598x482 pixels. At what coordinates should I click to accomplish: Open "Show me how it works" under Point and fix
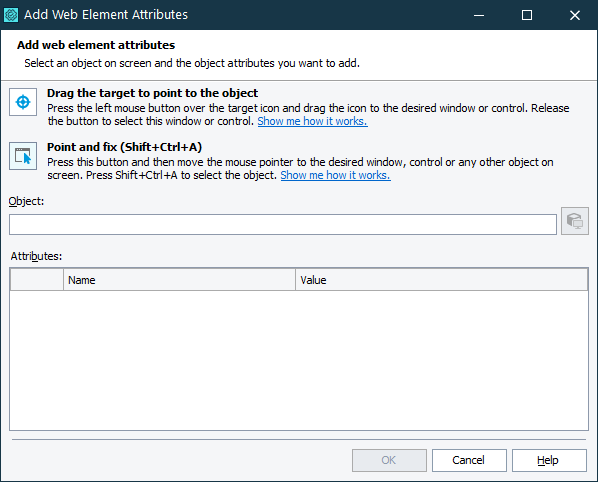point(335,175)
